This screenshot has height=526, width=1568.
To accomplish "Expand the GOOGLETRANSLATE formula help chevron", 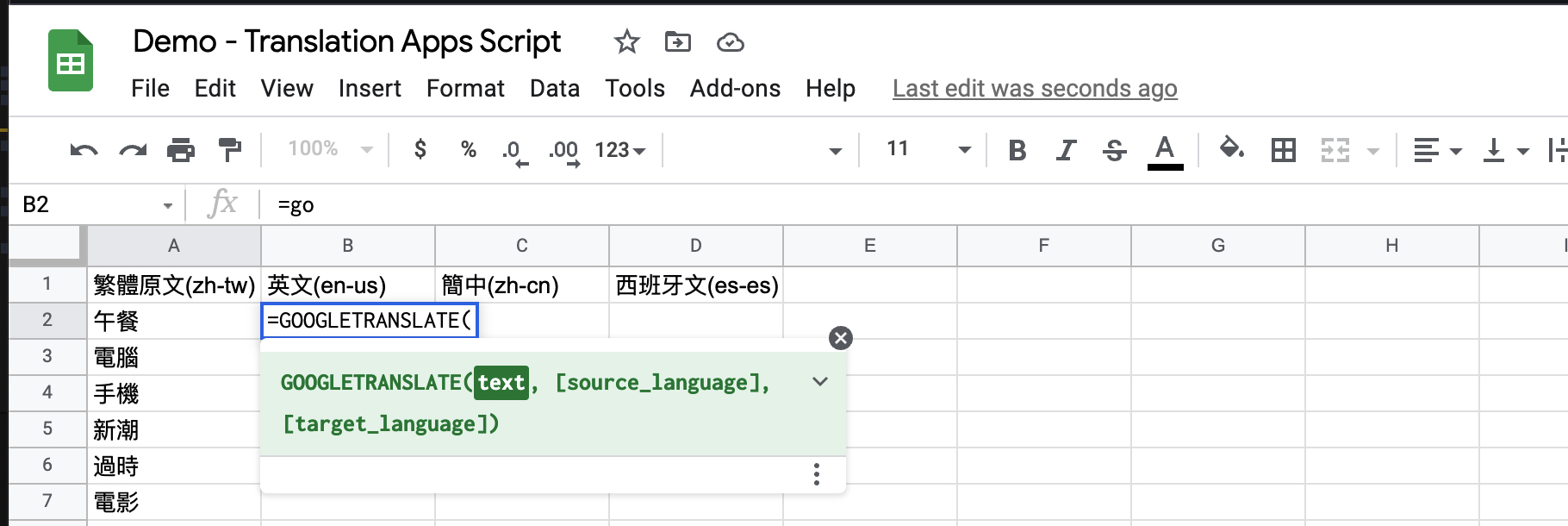I will click(x=820, y=381).
